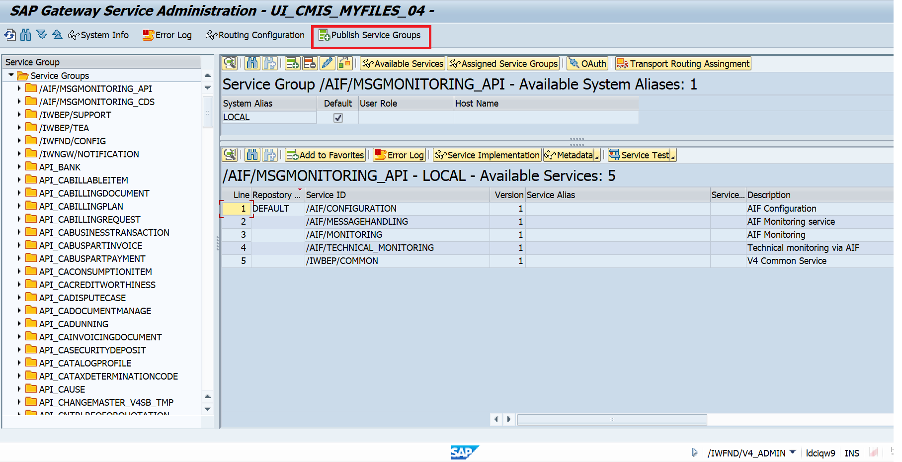
Task: Click the binoculars find icon beside refresh
Action: tap(25, 35)
